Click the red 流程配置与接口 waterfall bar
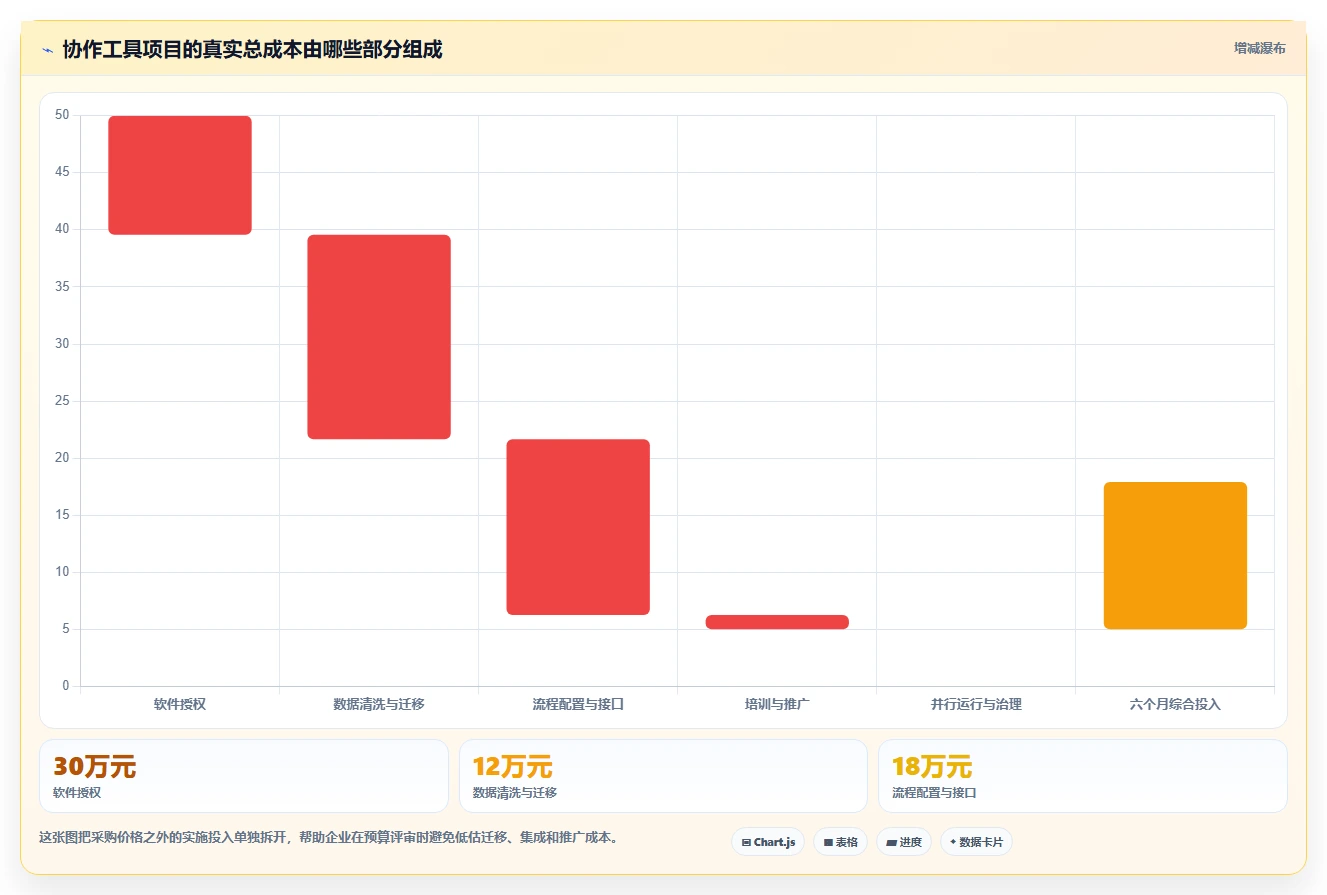The height and width of the screenshot is (895, 1327). click(x=578, y=527)
